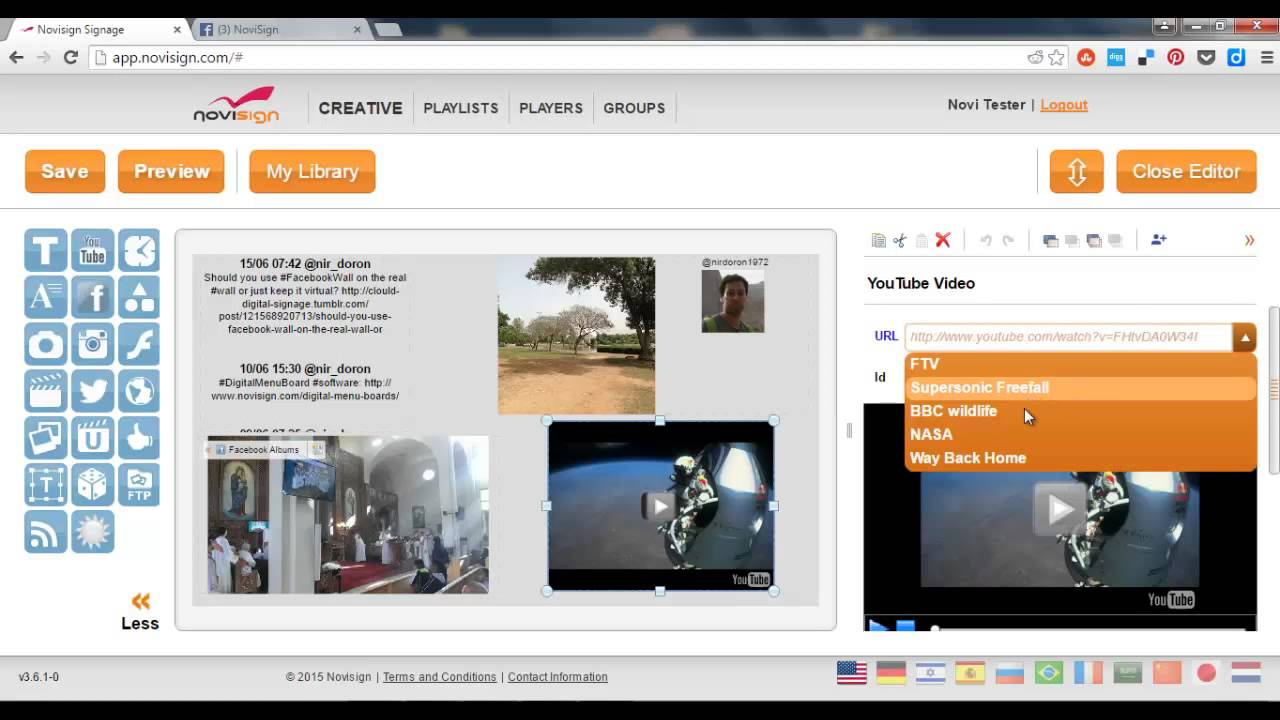Image resolution: width=1280 pixels, height=720 pixels.
Task: Insert the Flash widget
Action: (139, 344)
